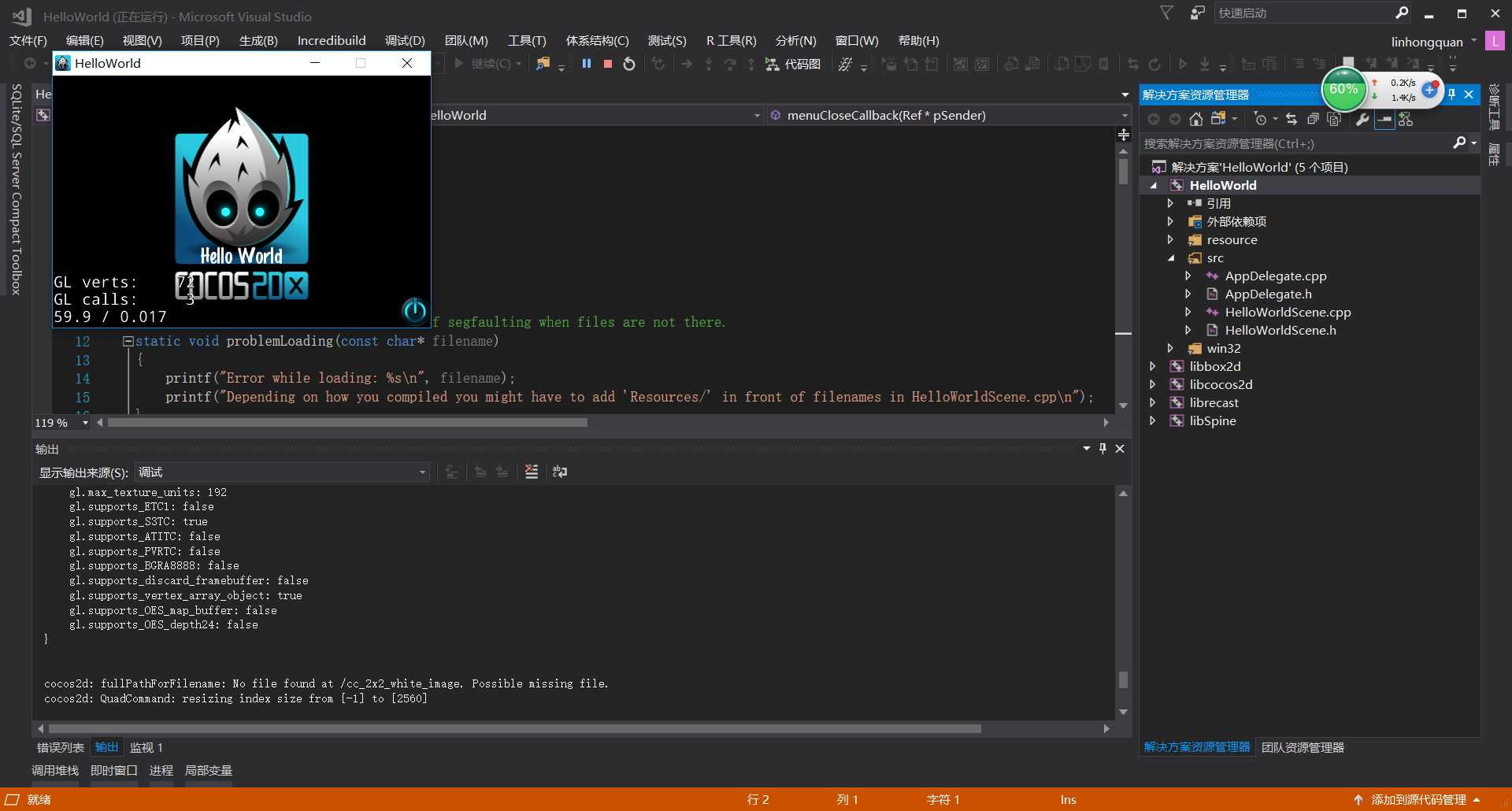Click the find in files folder icon
The height and width of the screenshot is (811, 1512).
(543, 64)
